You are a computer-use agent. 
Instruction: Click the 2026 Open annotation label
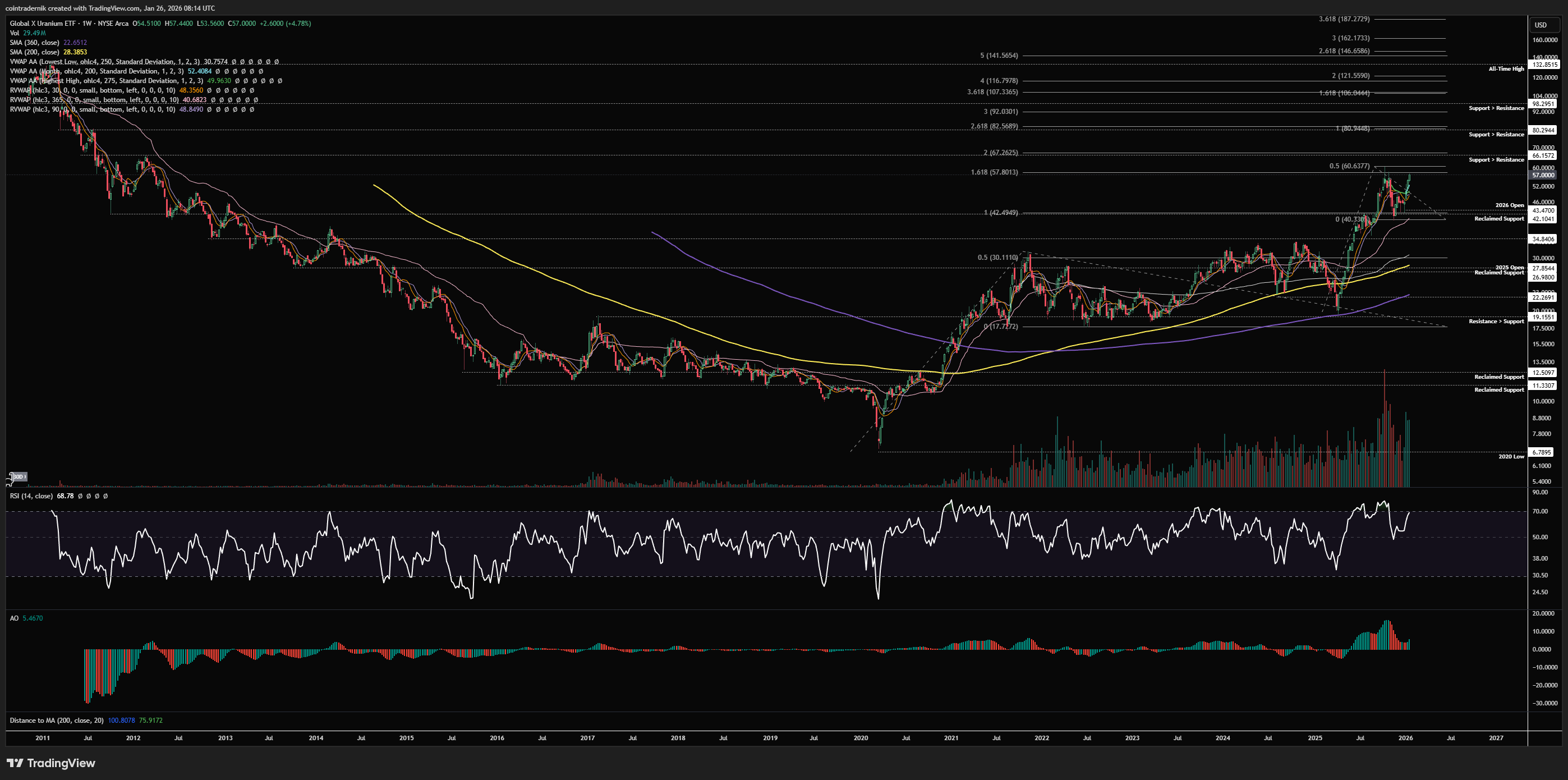(x=1510, y=205)
